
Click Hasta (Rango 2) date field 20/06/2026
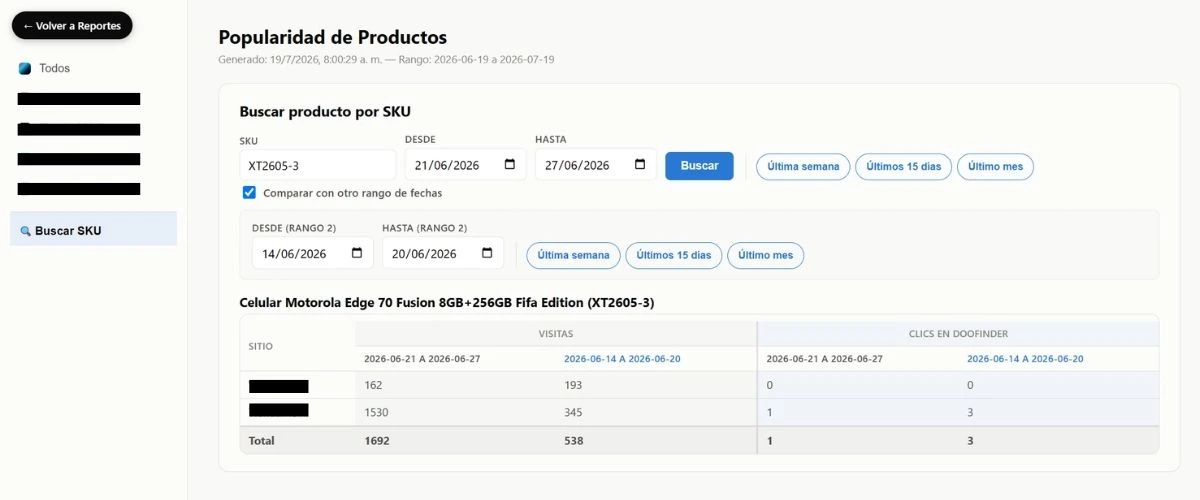point(443,253)
